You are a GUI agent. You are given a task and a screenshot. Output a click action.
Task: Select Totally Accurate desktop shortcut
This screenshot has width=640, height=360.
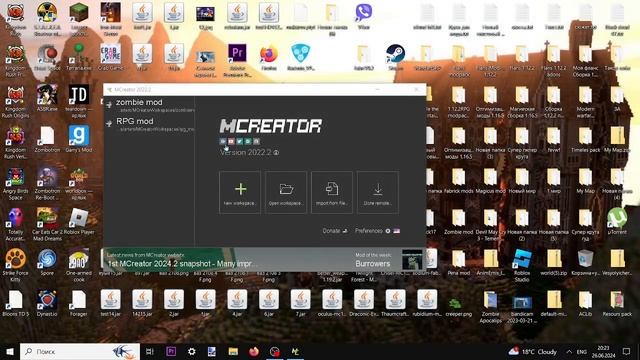coord(16,224)
